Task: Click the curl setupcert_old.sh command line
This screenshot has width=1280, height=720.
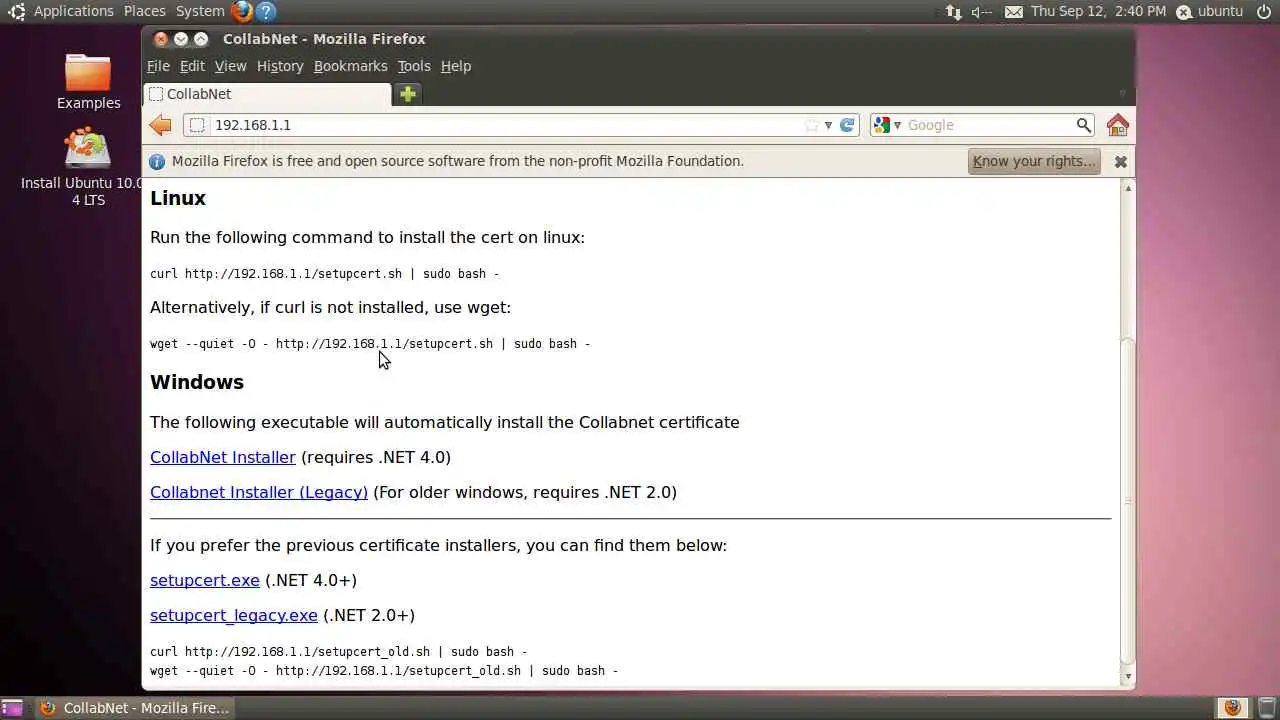Action: tap(338, 651)
